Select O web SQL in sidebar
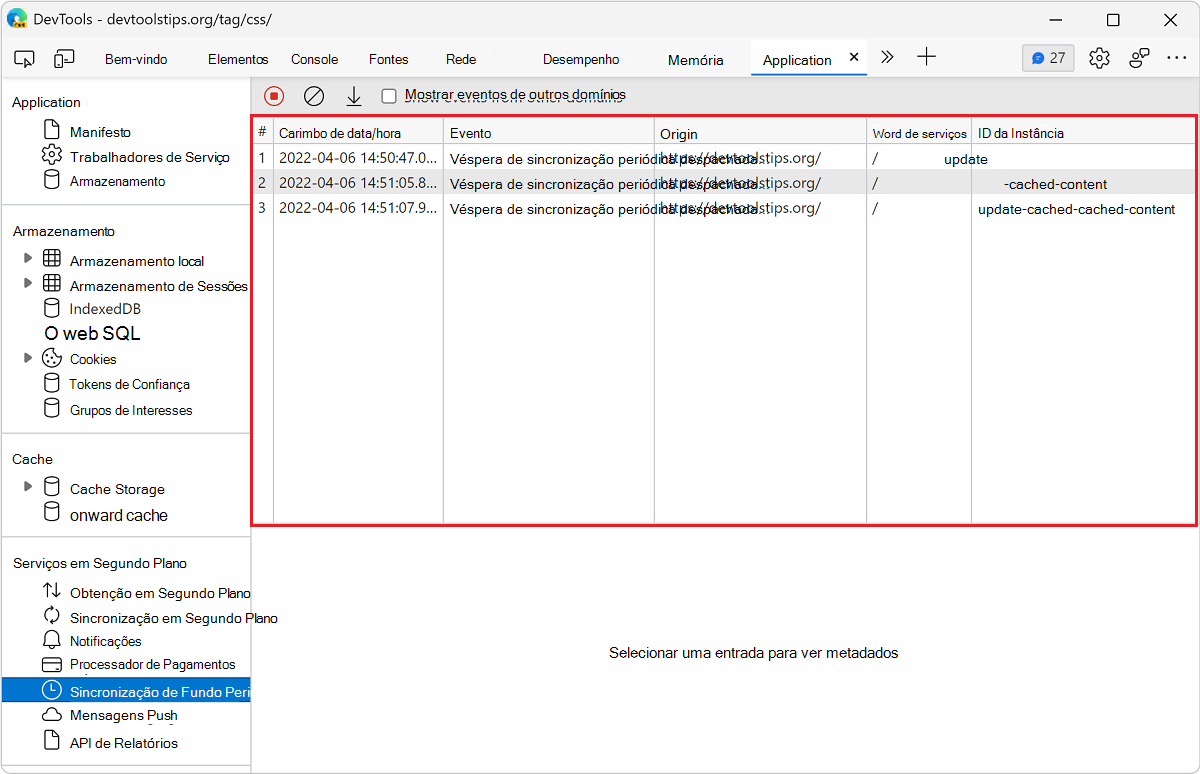The width and height of the screenshot is (1200, 774). pos(92,334)
